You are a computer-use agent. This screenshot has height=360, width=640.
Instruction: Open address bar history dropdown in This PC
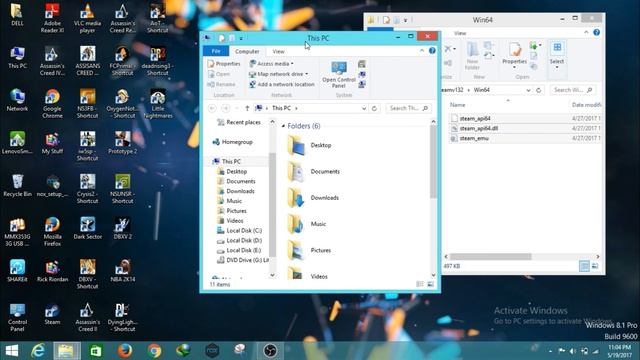point(364,108)
